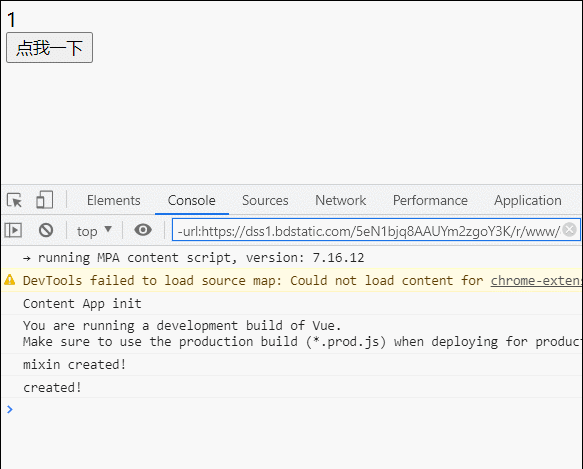The image size is (583, 469).
Task: Switch to the Console tab
Action: click(191, 200)
